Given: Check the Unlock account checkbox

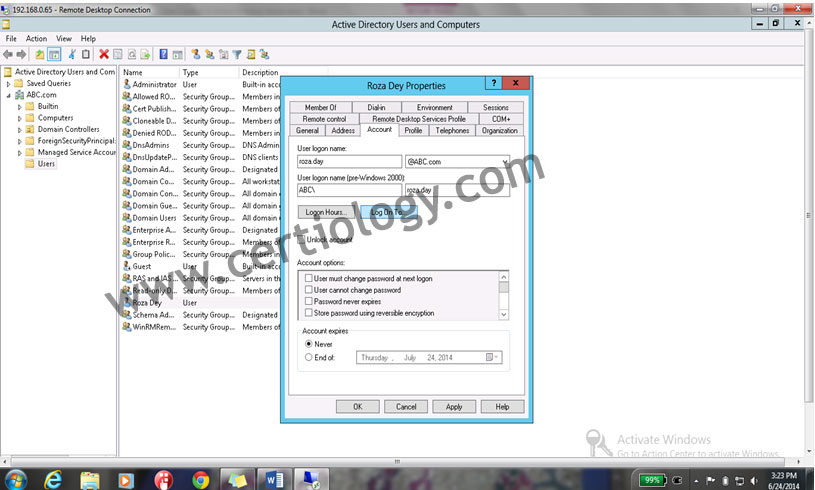Looking at the screenshot, I should coord(301,239).
